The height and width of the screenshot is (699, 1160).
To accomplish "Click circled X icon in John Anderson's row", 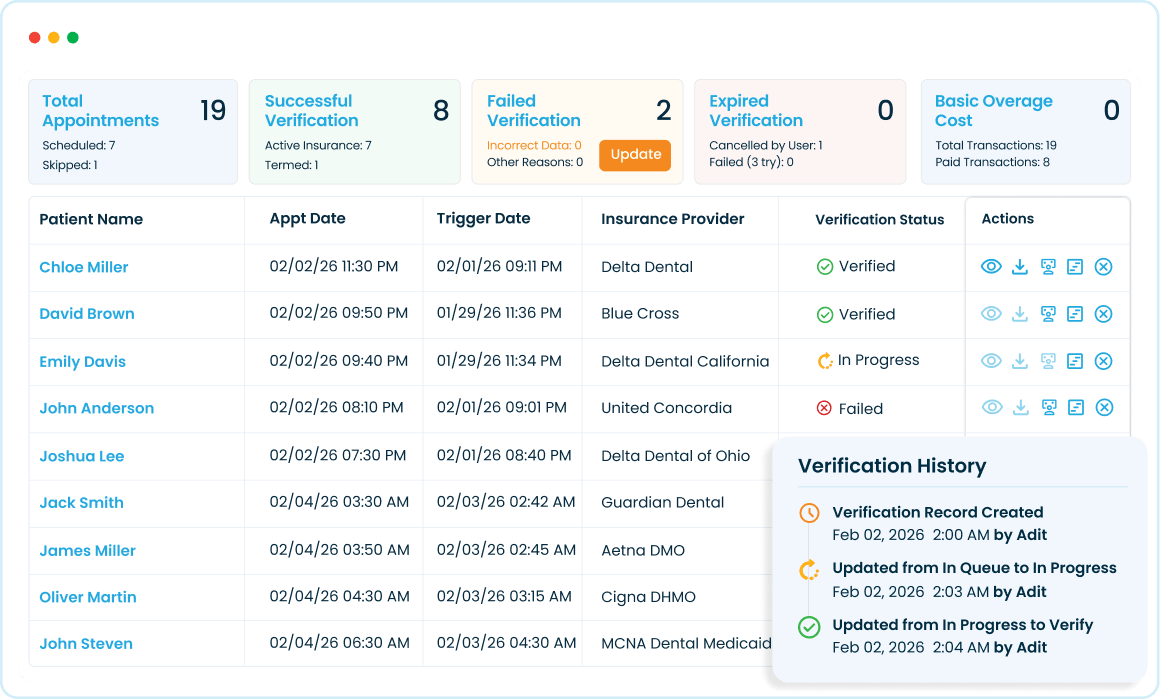I will pyautogui.click(x=1104, y=408).
